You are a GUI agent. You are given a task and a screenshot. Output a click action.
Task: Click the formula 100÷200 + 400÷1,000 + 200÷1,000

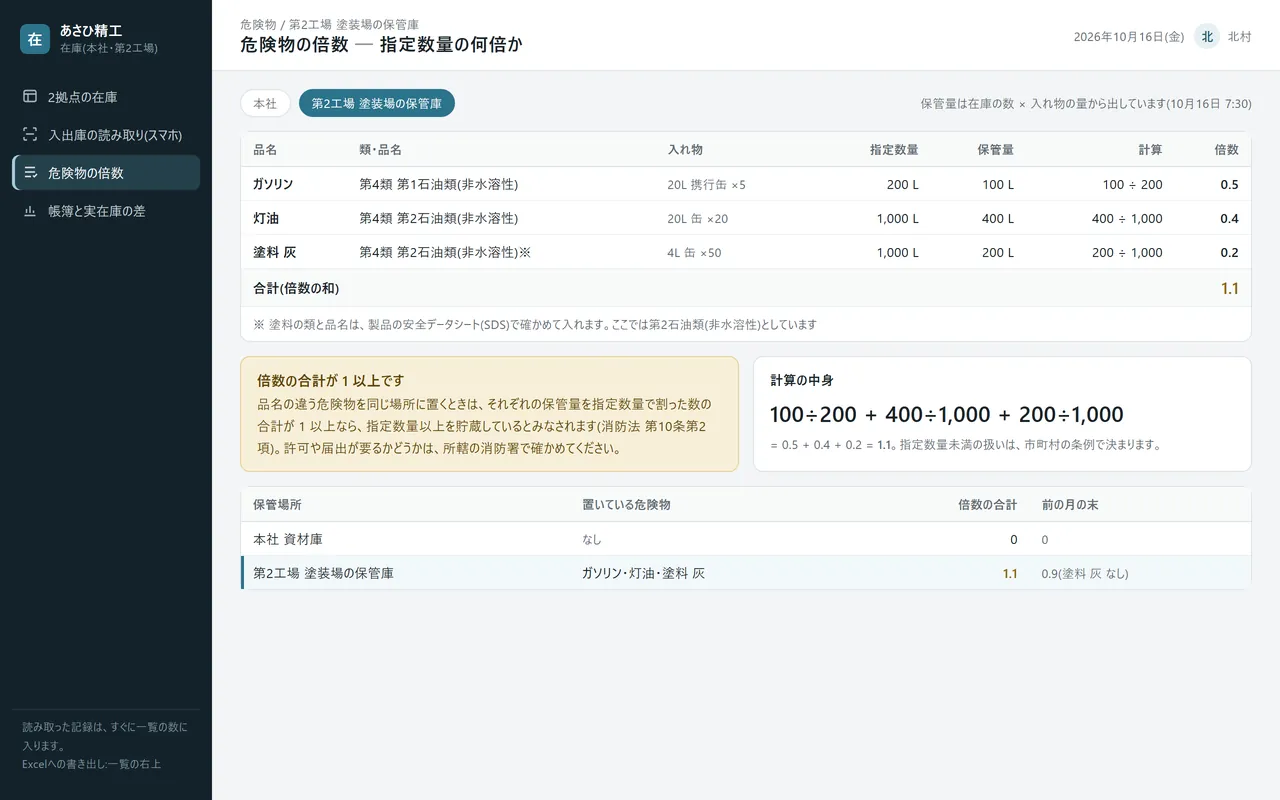tap(947, 414)
